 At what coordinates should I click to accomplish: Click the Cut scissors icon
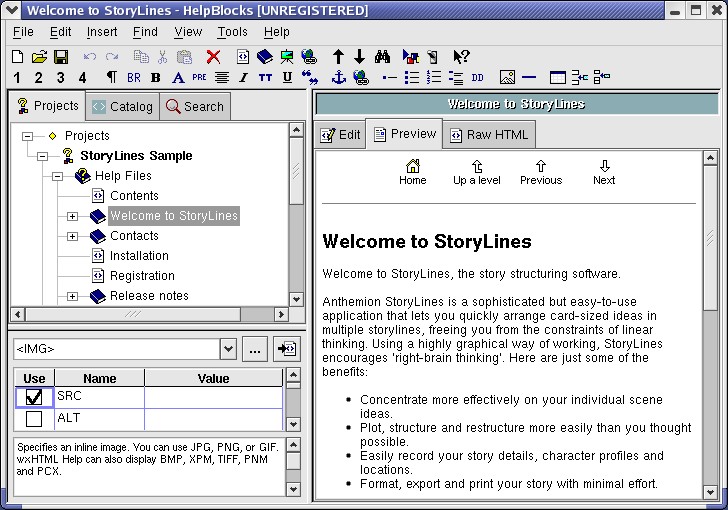tap(162, 57)
